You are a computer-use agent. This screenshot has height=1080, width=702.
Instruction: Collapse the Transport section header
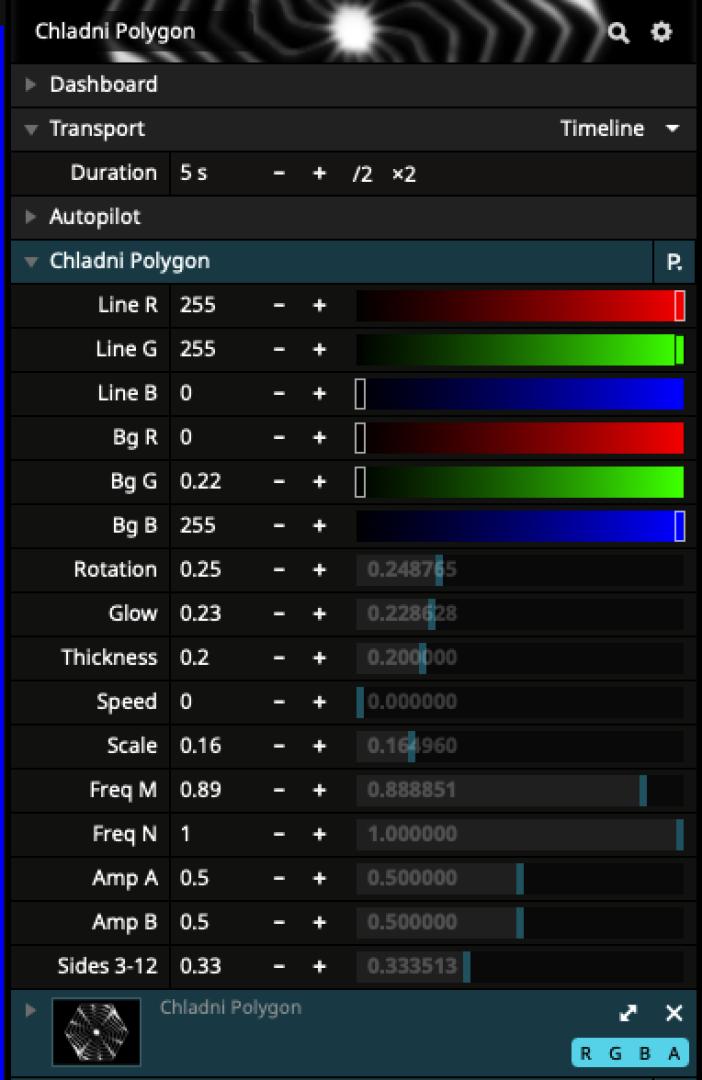(97, 129)
